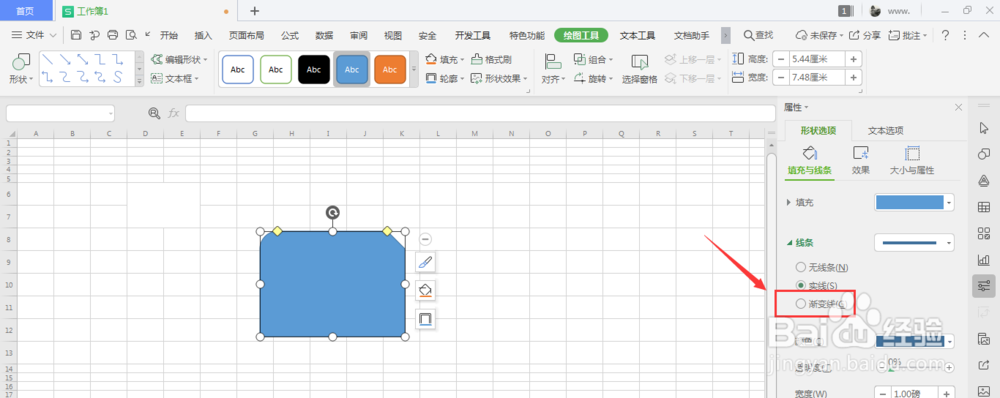Click the rotate handle above the shape
Screen dimensions: 1000x398
pyautogui.click(x=332, y=212)
